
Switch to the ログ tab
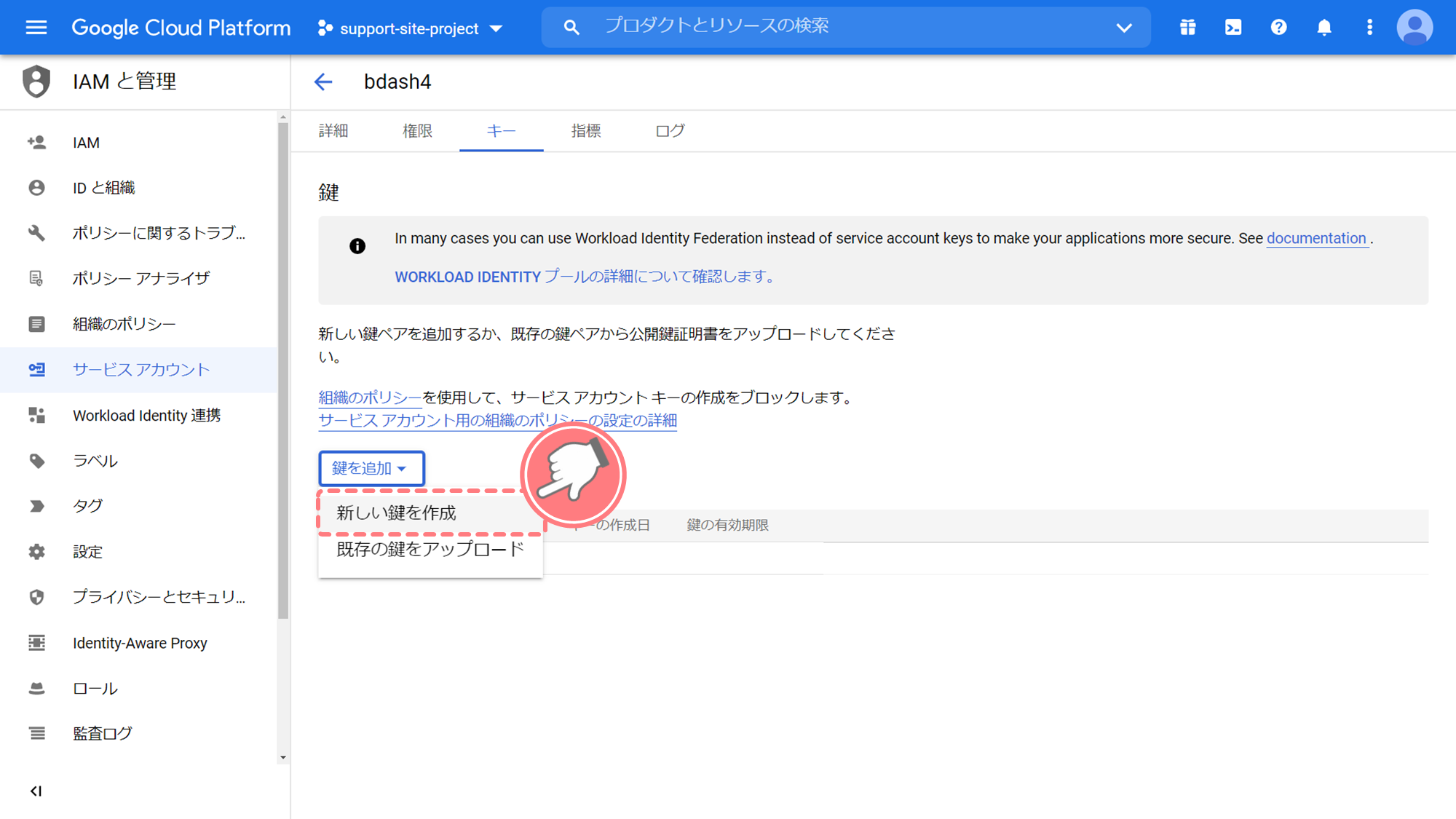tap(670, 131)
